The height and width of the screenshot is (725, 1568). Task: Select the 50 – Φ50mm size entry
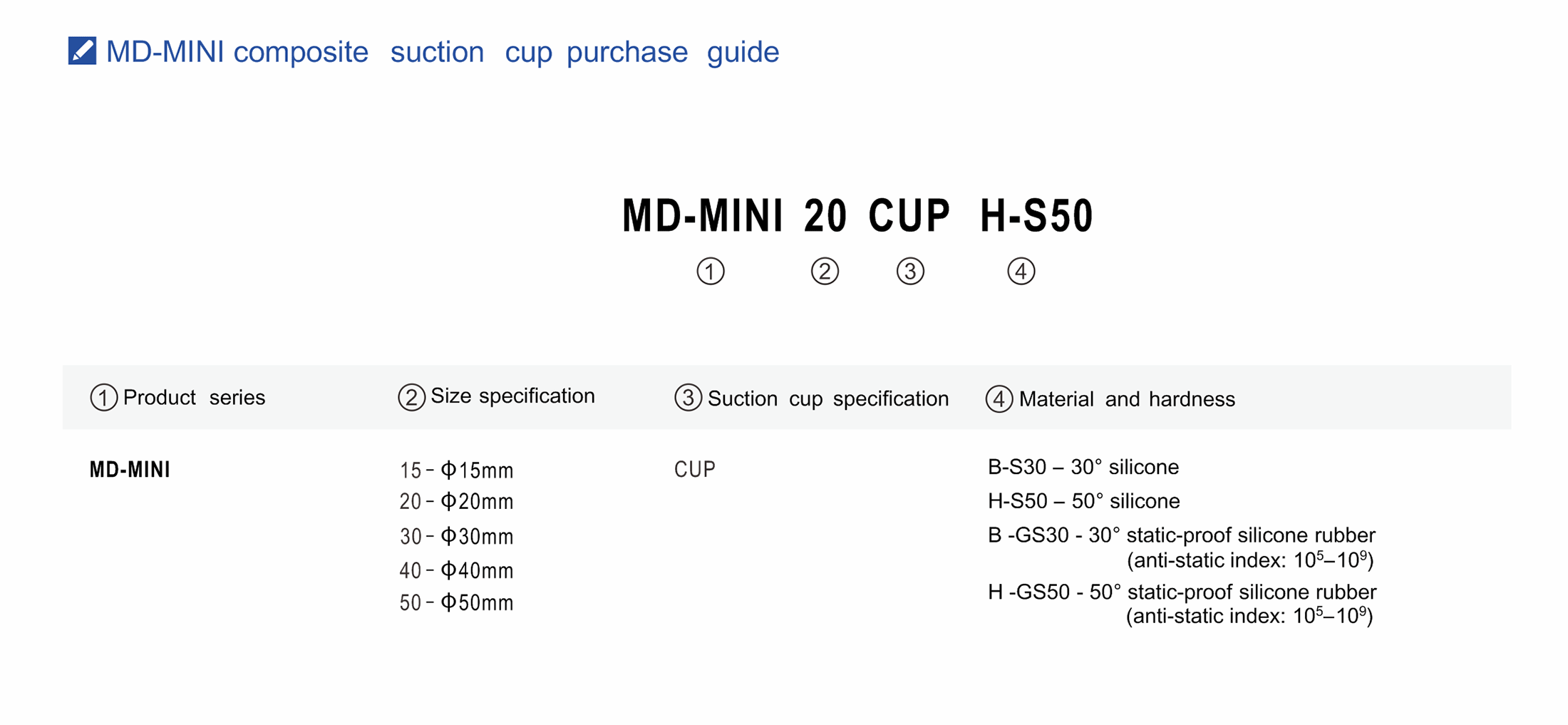[456, 603]
